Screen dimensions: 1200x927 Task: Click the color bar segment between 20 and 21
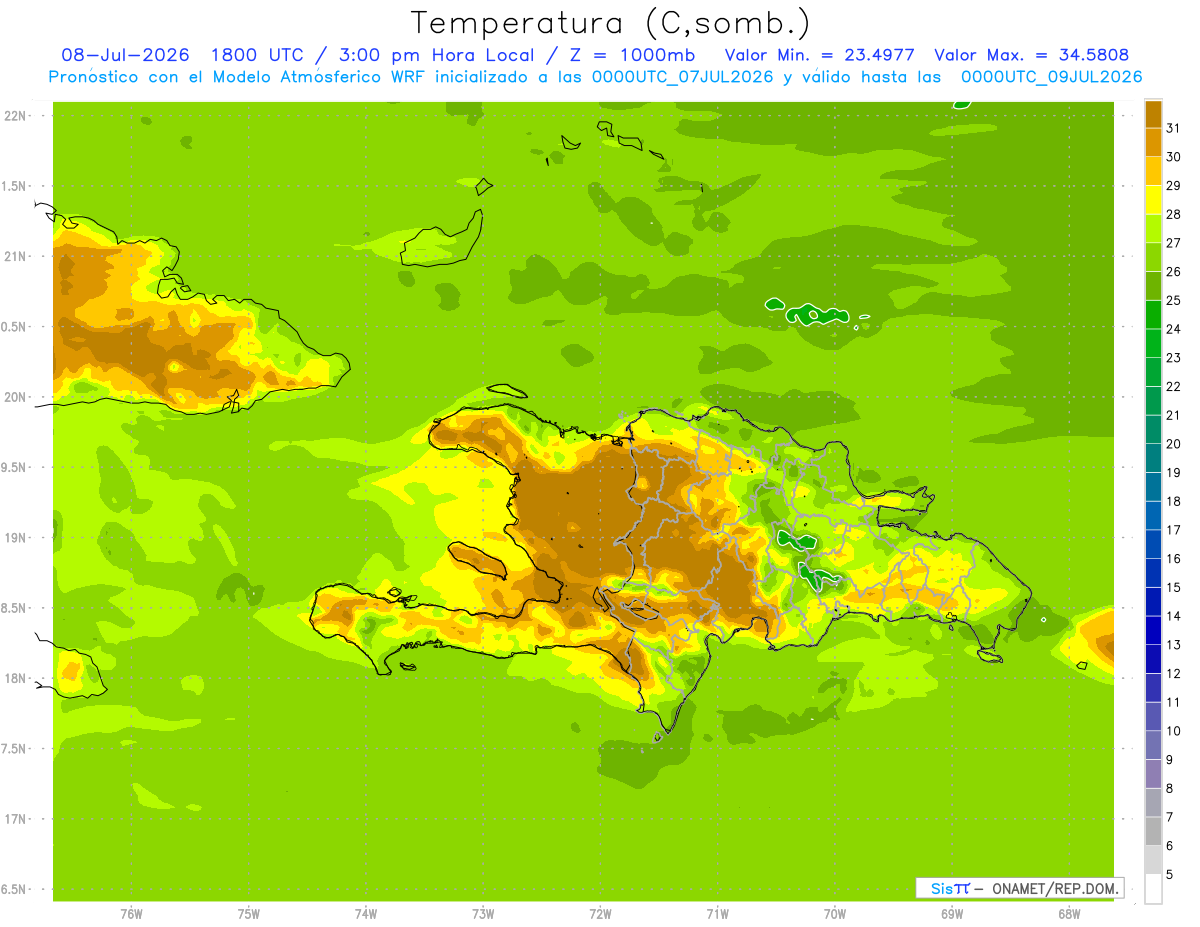1153,429
